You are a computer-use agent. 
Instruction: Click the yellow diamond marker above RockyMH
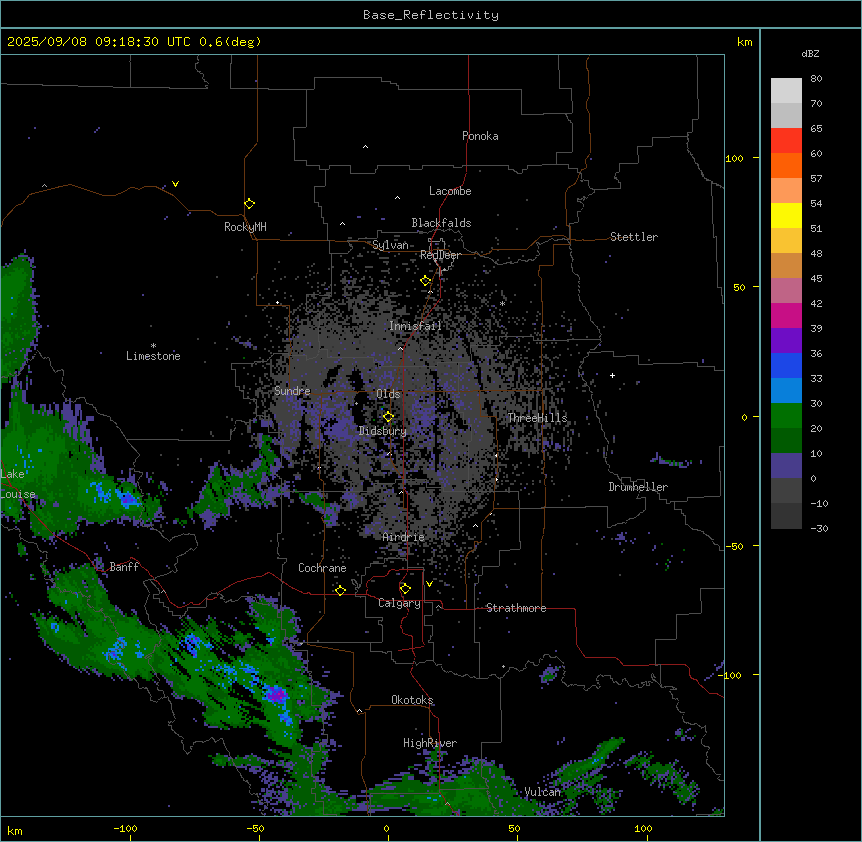(x=250, y=204)
